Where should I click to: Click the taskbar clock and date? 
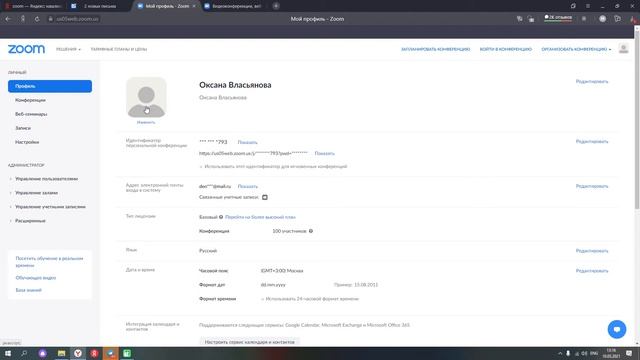click(611, 353)
